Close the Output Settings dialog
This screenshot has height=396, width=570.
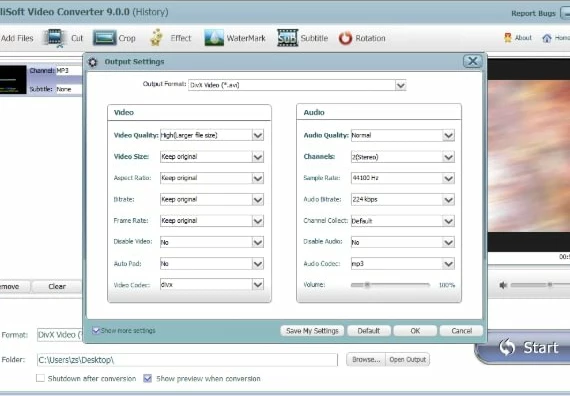473,61
